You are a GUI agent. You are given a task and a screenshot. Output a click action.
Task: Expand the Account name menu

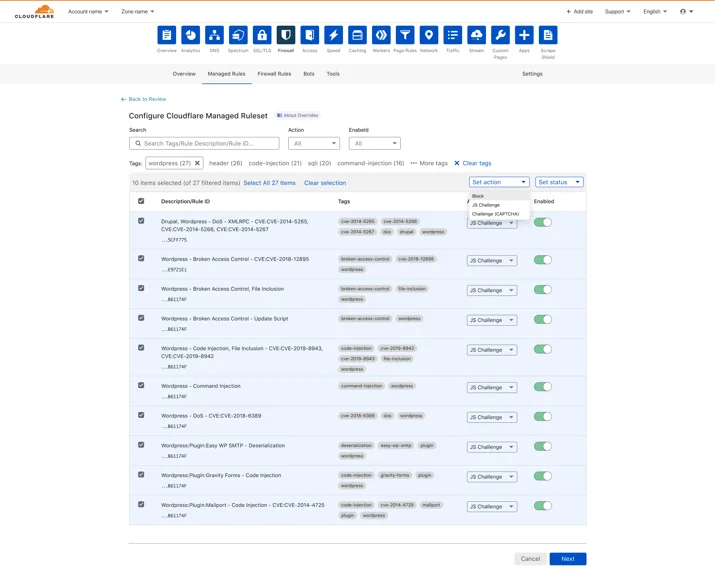[88, 11]
